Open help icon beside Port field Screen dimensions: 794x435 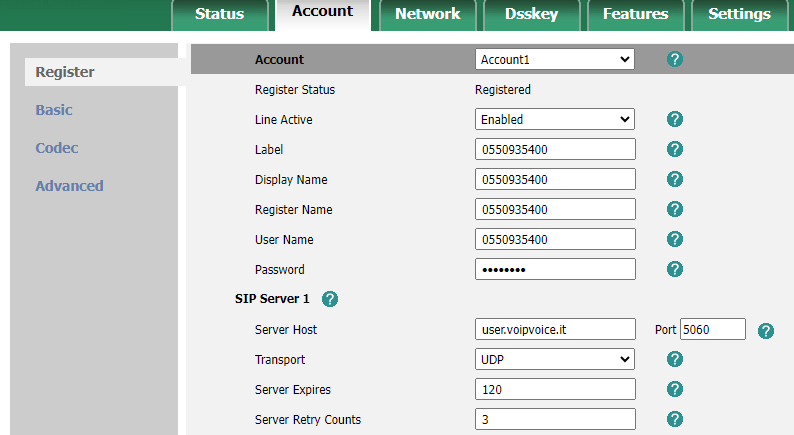(x=766, y=331)
